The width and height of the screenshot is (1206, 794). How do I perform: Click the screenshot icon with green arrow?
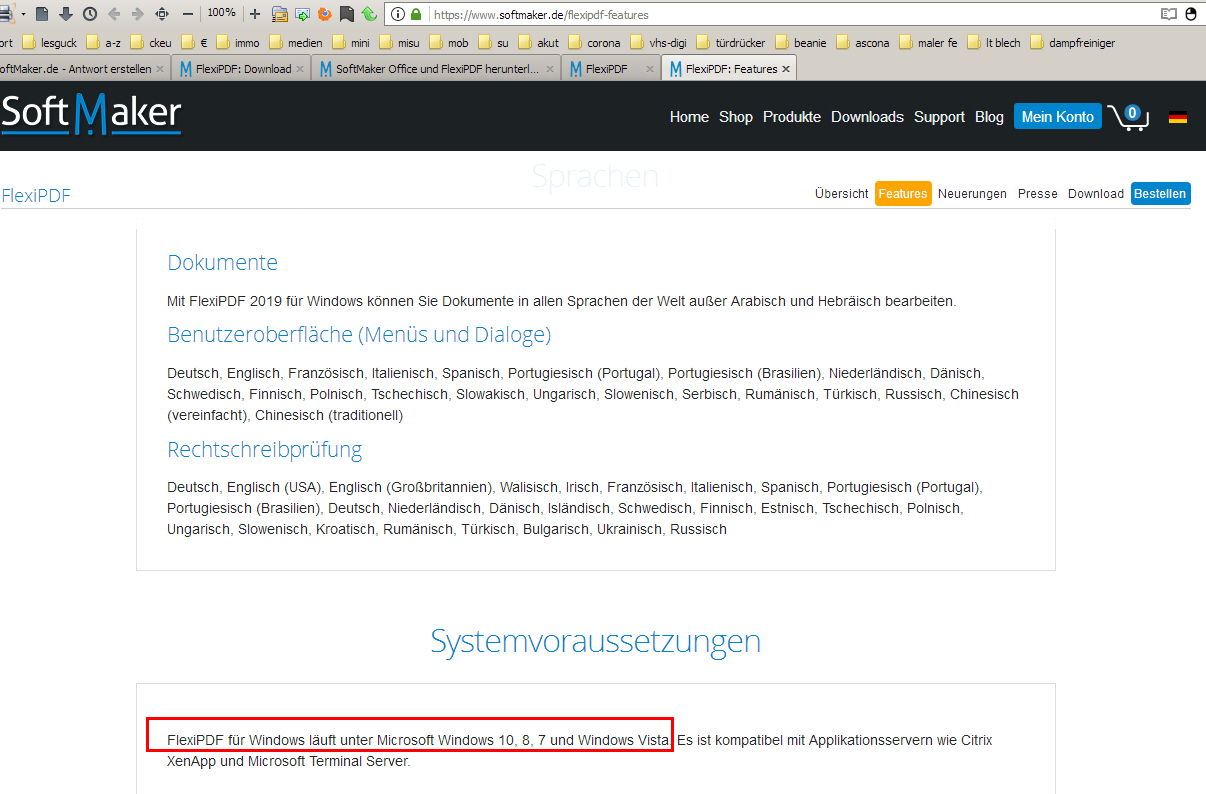tap(302, 14)
